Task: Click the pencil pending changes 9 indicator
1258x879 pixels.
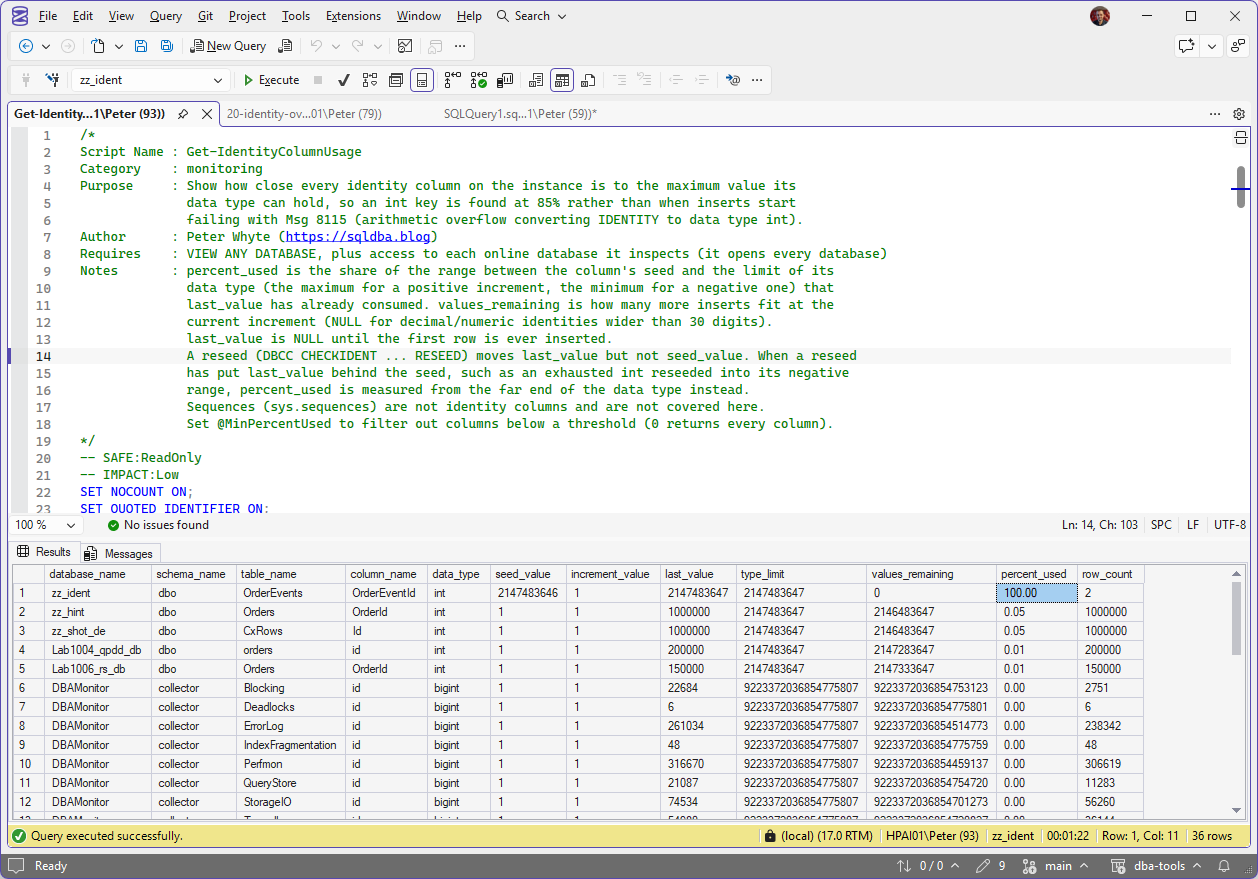Action: [x=989, y=866]
